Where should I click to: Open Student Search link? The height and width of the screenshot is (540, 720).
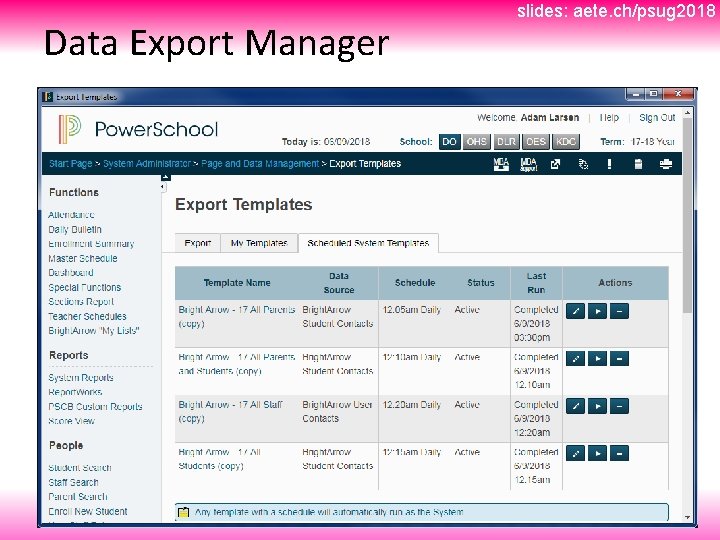pos(80,468)
